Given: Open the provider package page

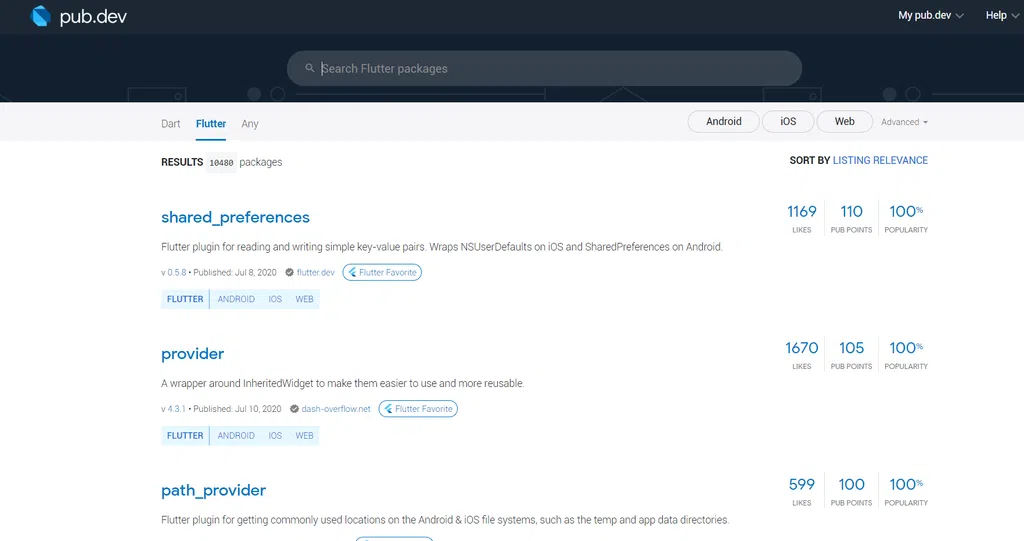Looking at the screenshot, I should [x=193, y=353].
